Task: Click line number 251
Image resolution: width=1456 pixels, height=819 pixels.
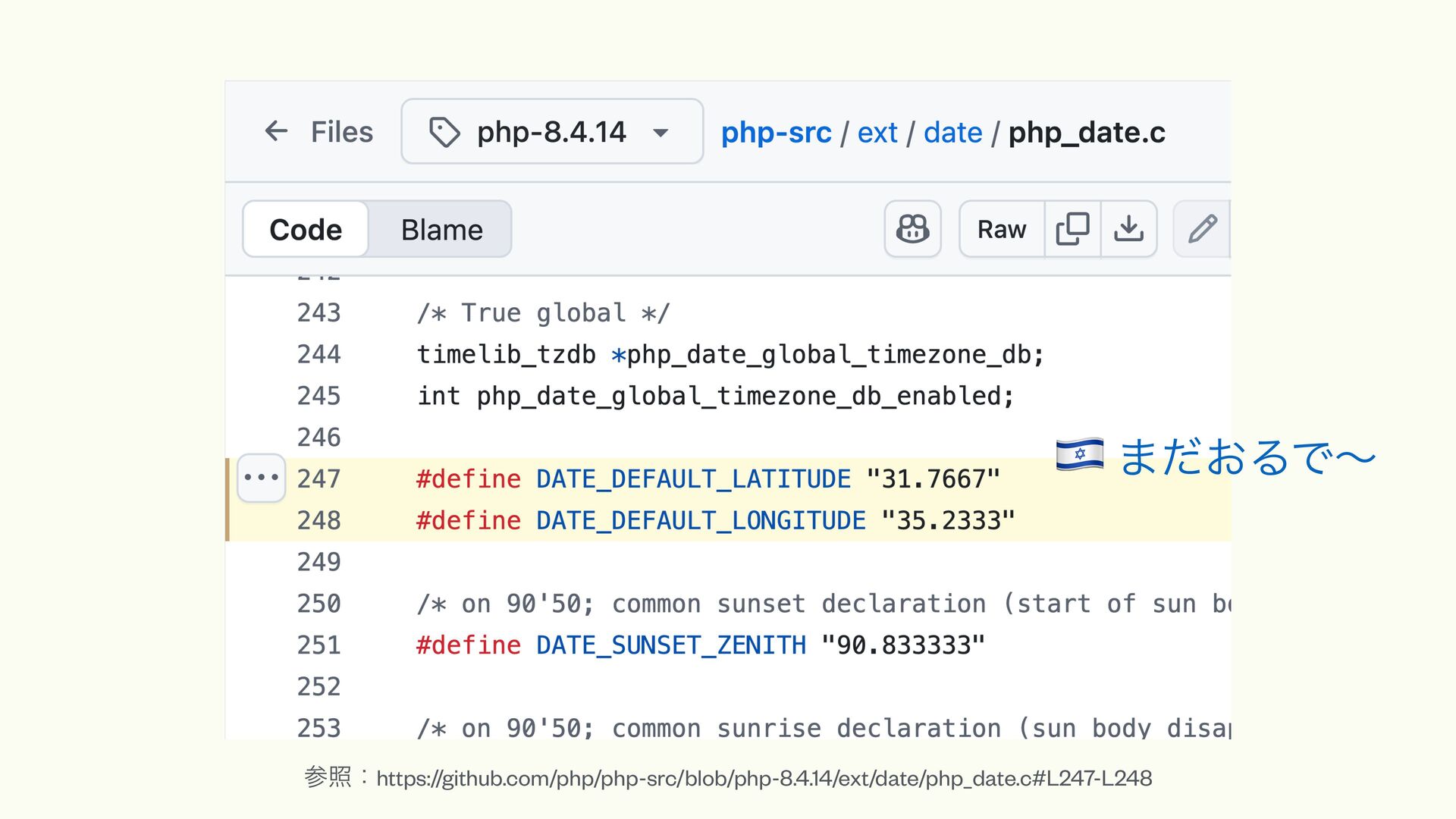Action: pyautogui.click(x=318, y=645)
